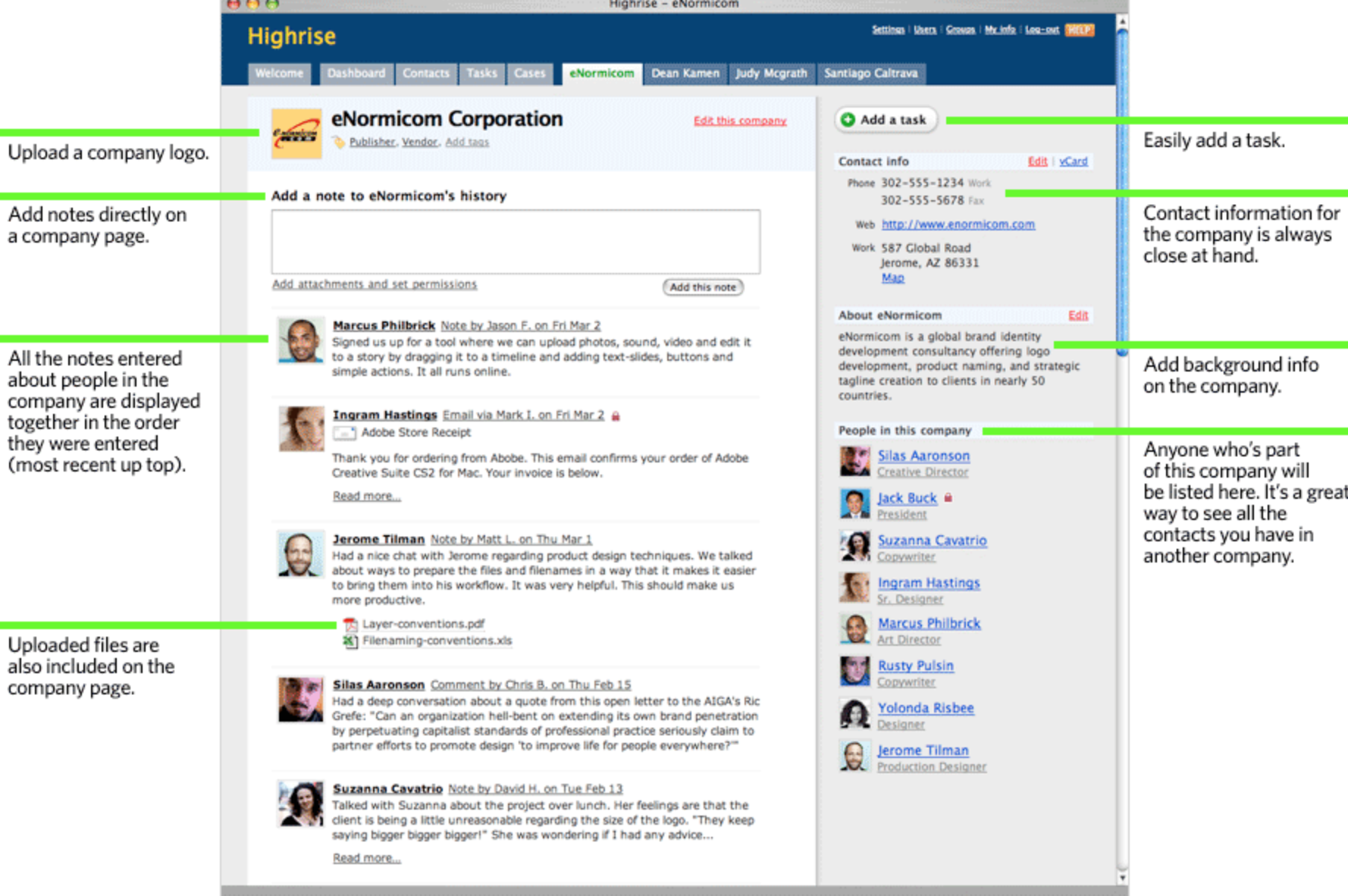Click the green plus icon on Add a task

click(x=848, y=120)
